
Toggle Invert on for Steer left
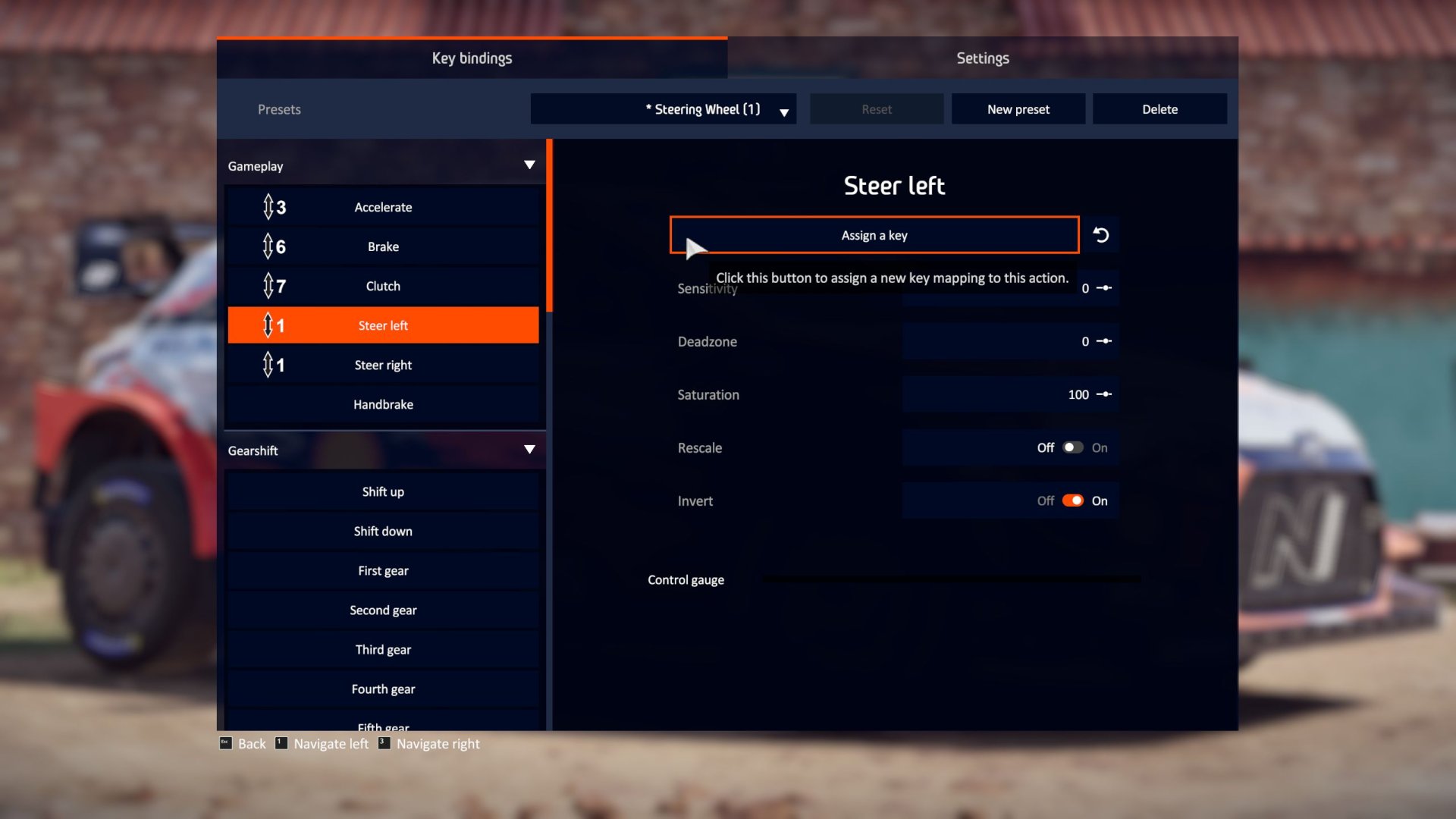1072,500
